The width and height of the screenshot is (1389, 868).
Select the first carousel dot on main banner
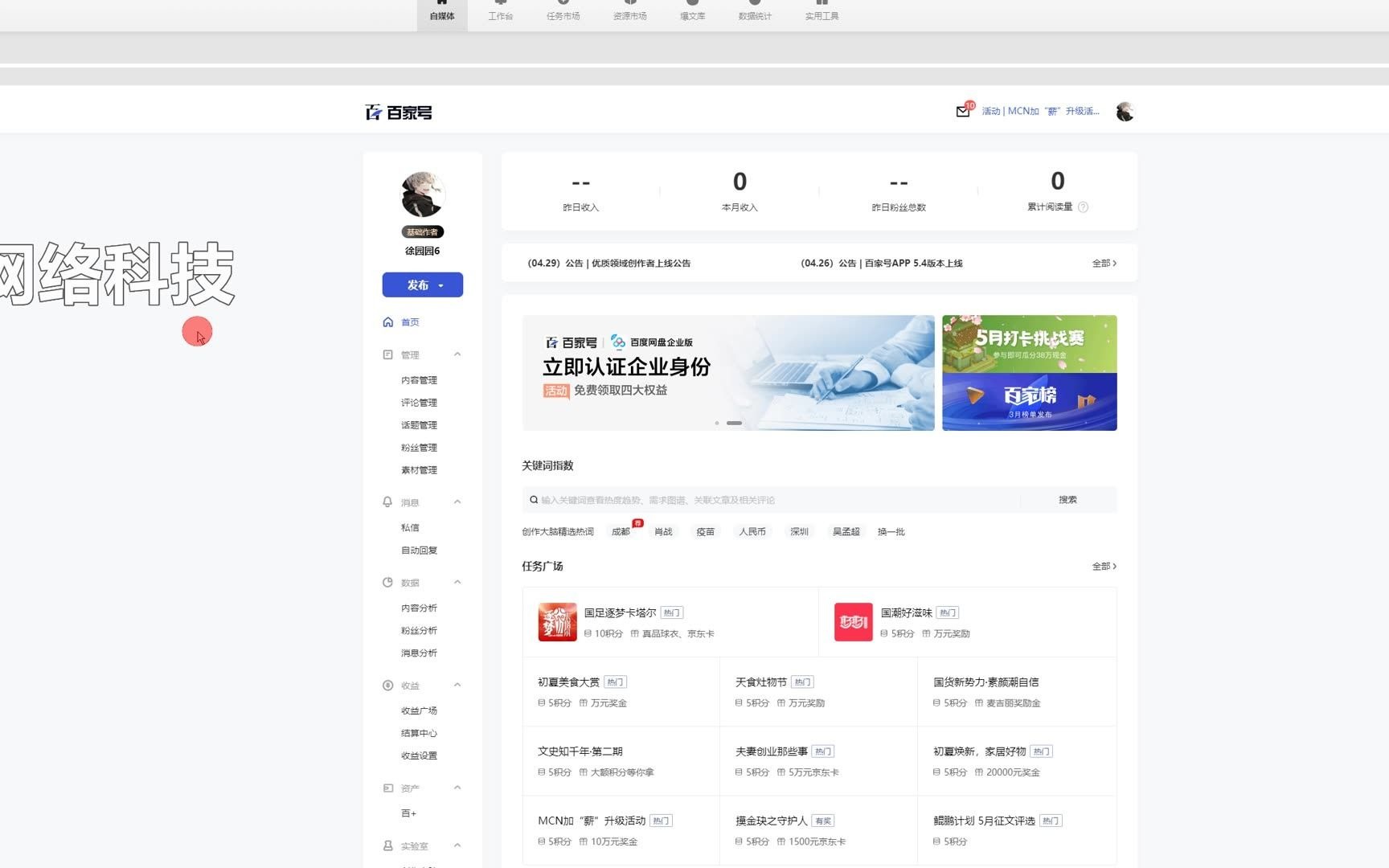coord(717,423)
